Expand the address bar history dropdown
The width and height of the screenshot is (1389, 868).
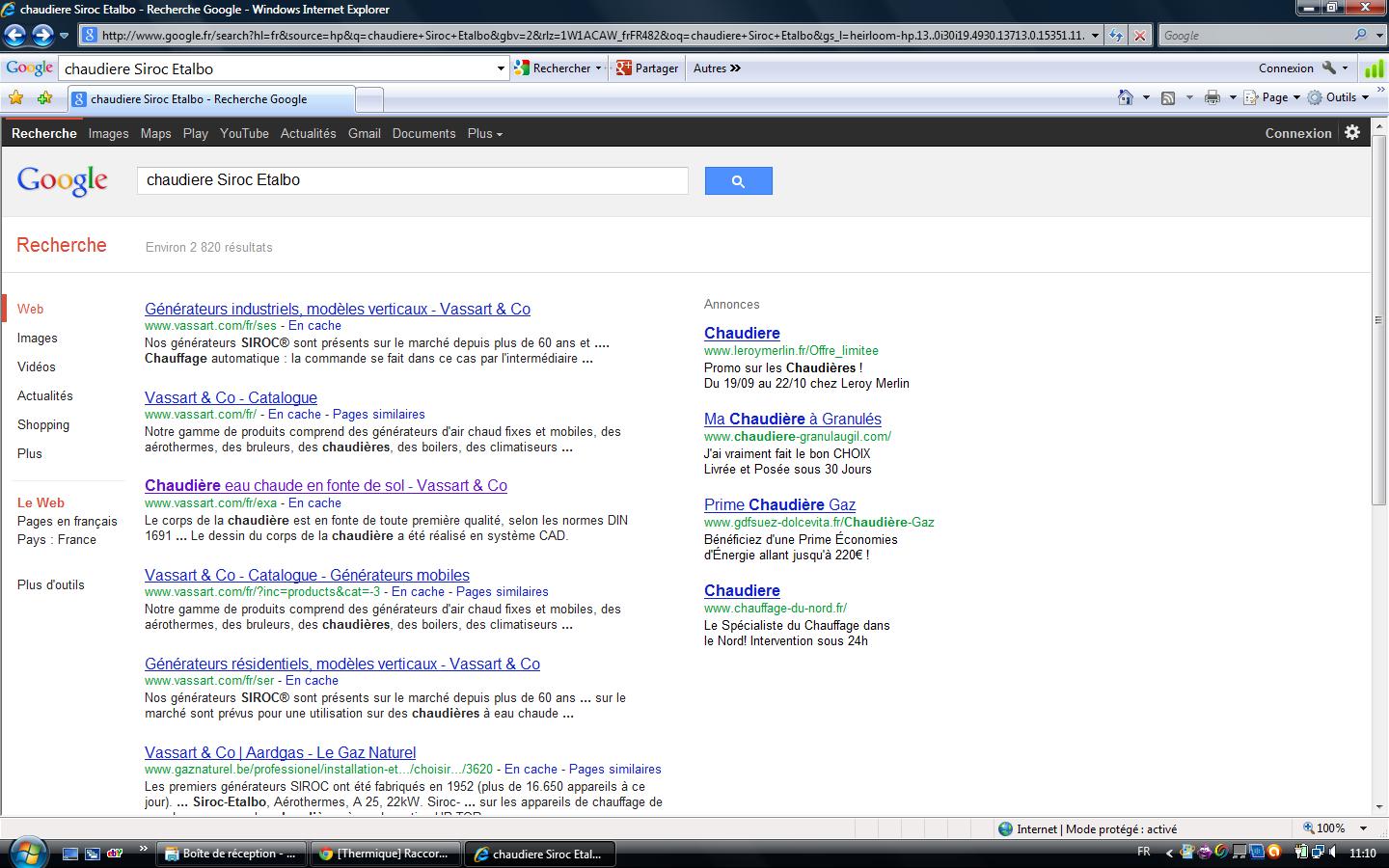click(1095, 36)
